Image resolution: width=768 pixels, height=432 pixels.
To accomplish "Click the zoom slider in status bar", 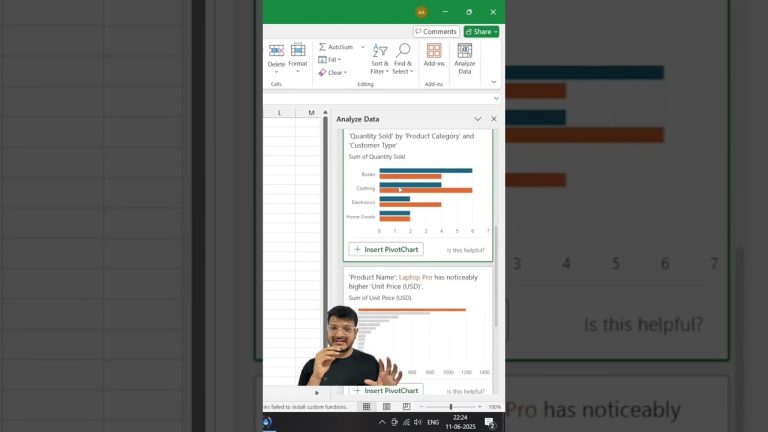I will point(450,407).
